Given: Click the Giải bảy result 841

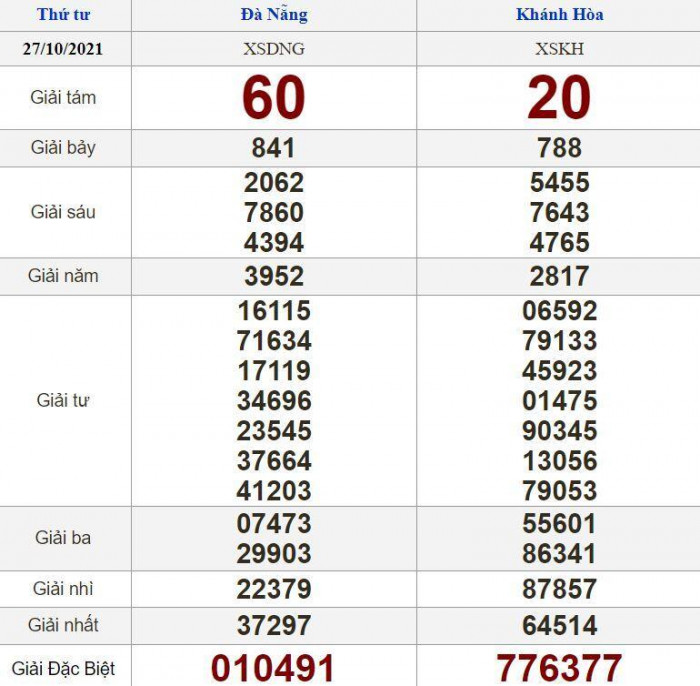Looking at the screenshot, I should point(273,148).
